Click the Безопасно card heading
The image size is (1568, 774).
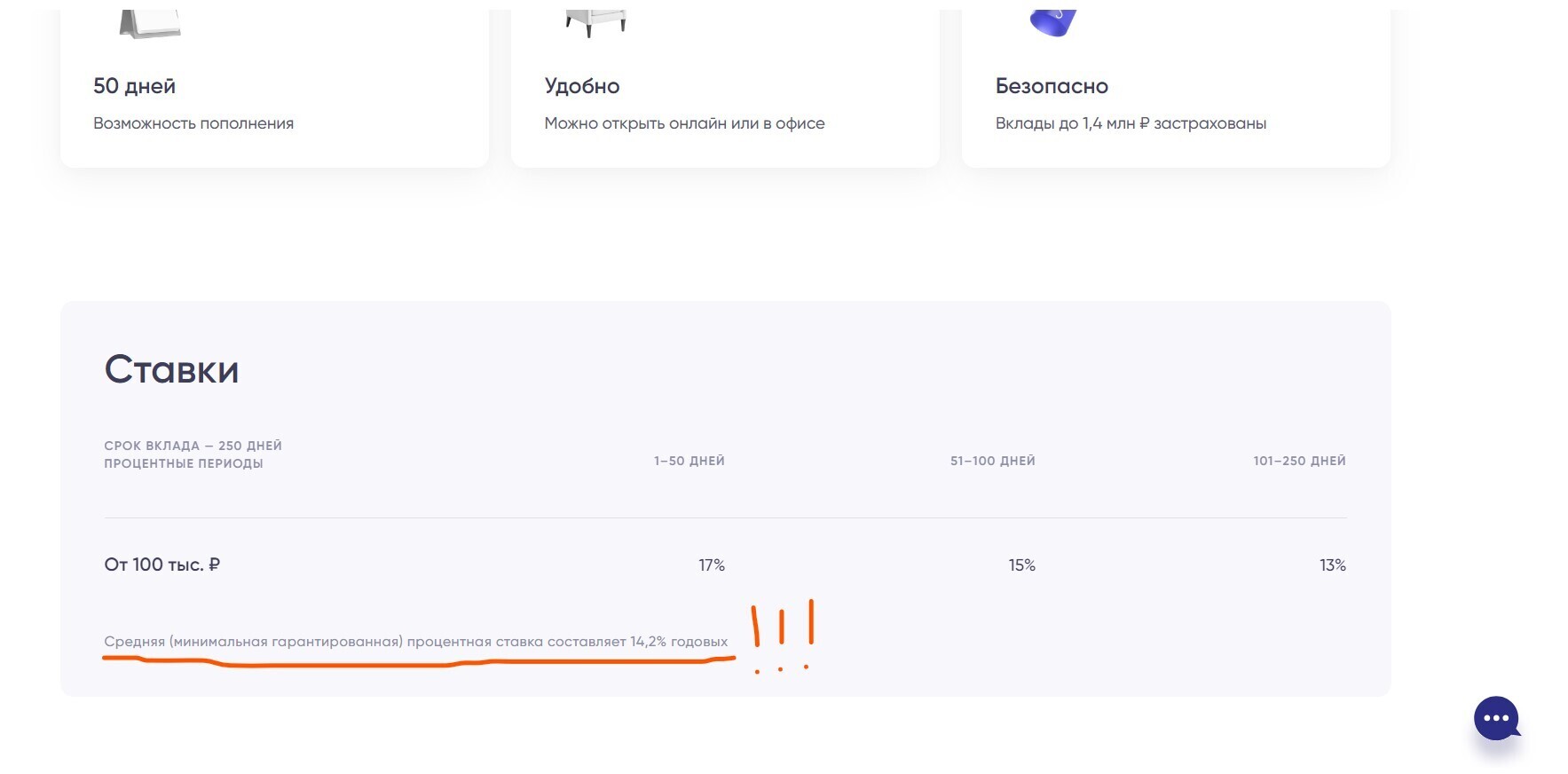click(x=1052, y=86)
